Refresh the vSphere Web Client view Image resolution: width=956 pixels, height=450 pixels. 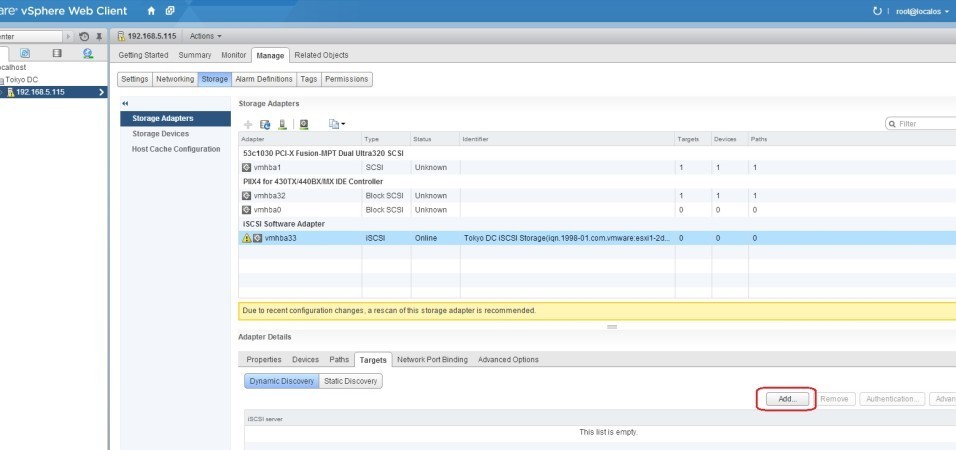coord(877,11)
